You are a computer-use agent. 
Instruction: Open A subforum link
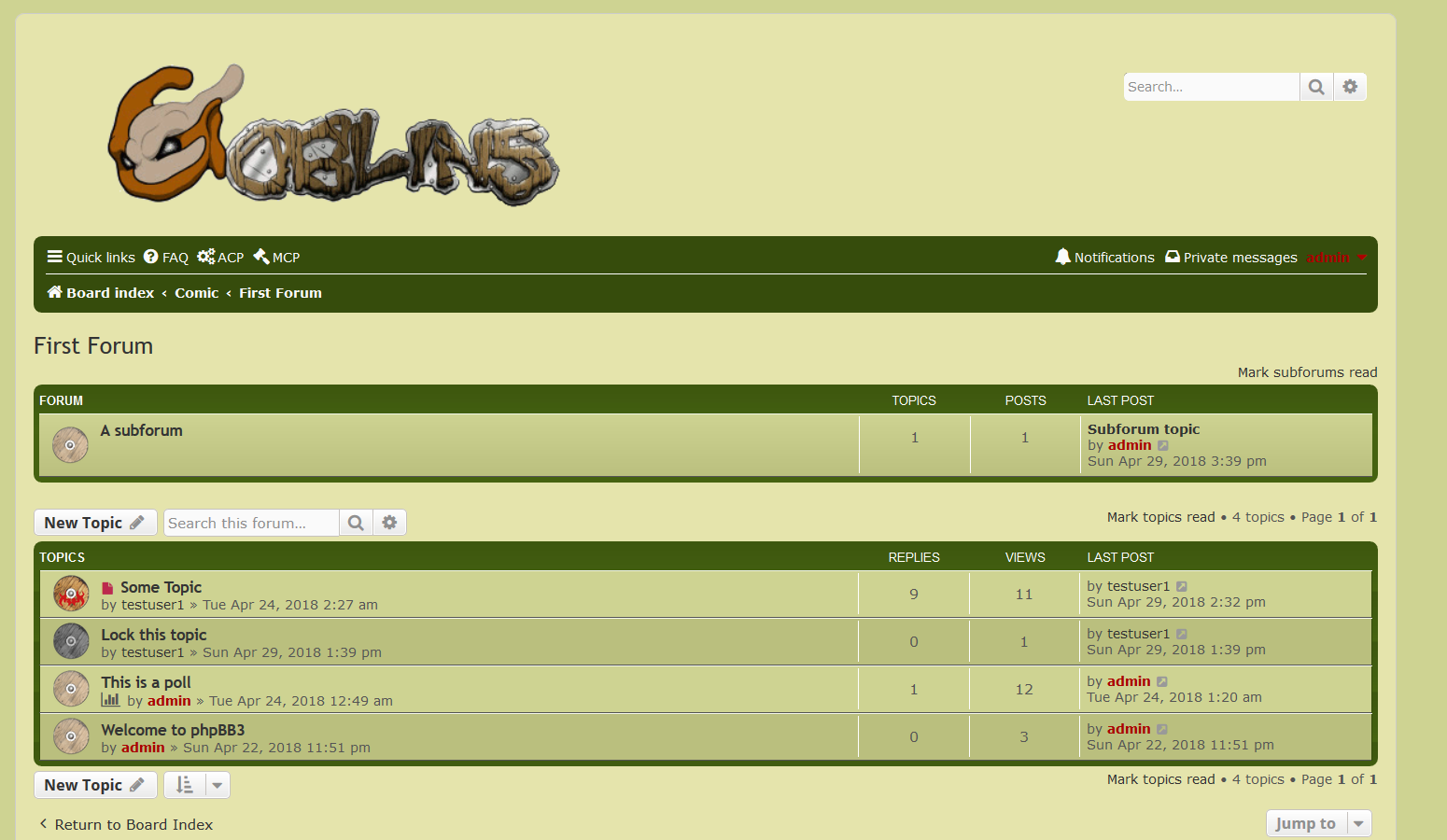point(142,430)
